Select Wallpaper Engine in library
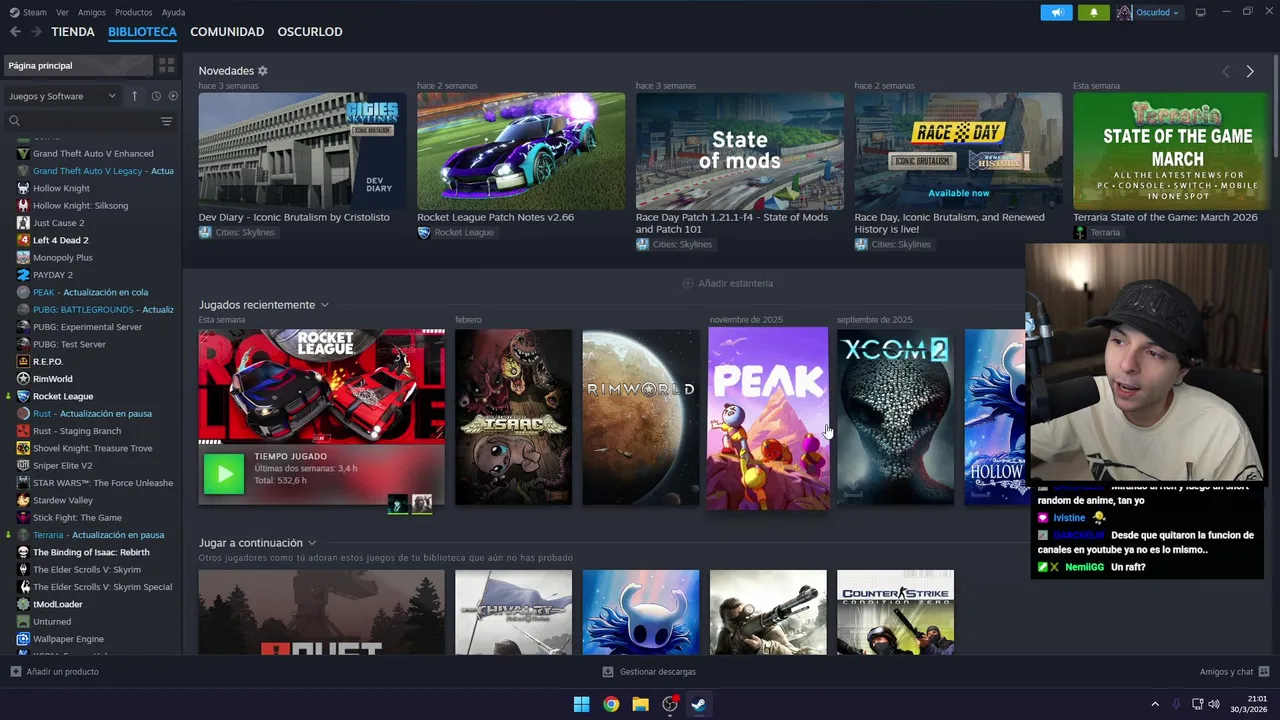Viewport: 1280px width, 720px height. coord(68,639)
